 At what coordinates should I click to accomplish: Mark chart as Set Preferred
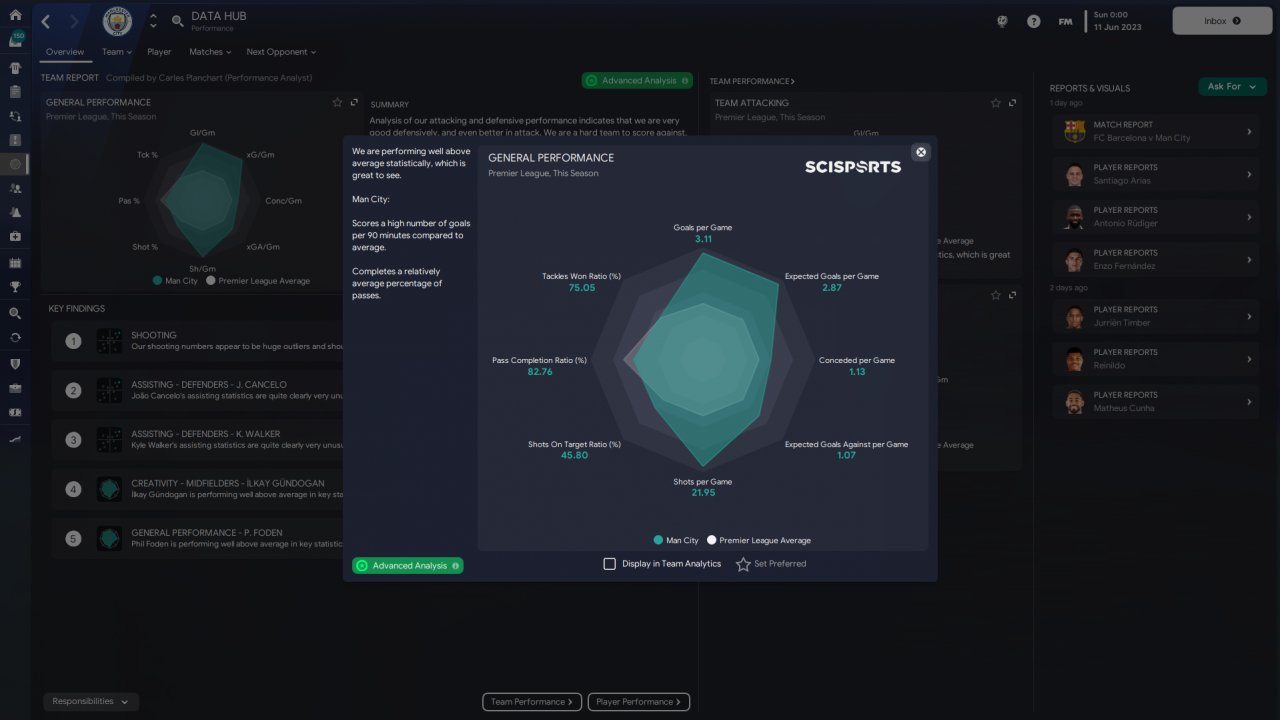[771, 564]
